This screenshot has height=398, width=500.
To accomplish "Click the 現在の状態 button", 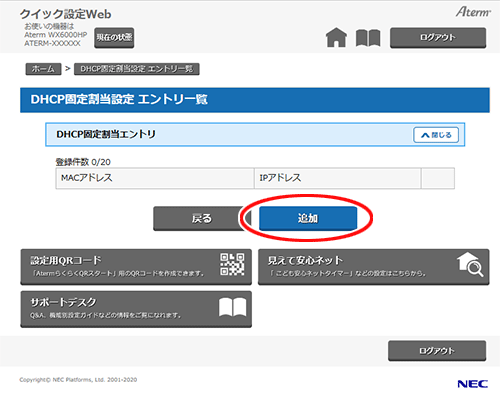I will point(114,37).
